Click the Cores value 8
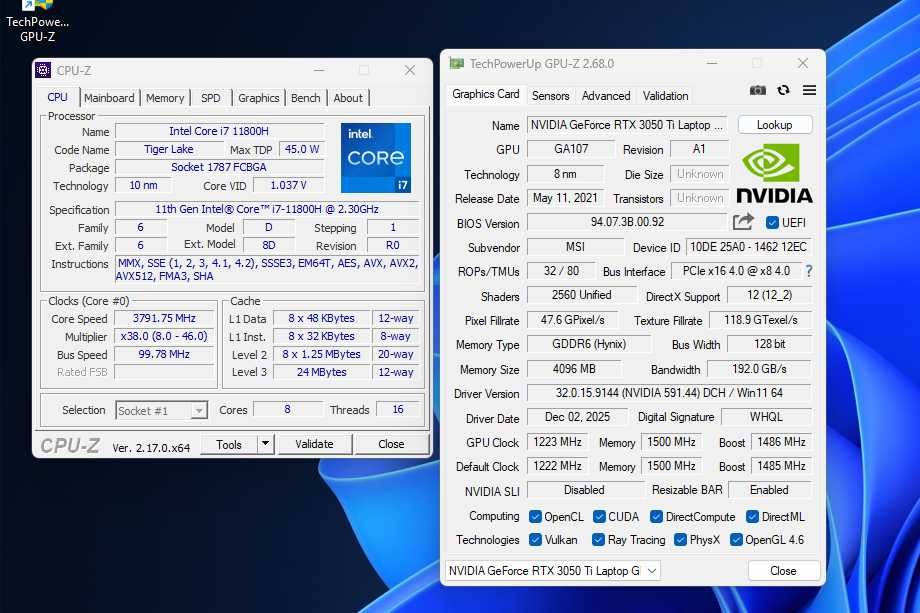The width and height of the screenshot is (920, 613). pos(288,409)
